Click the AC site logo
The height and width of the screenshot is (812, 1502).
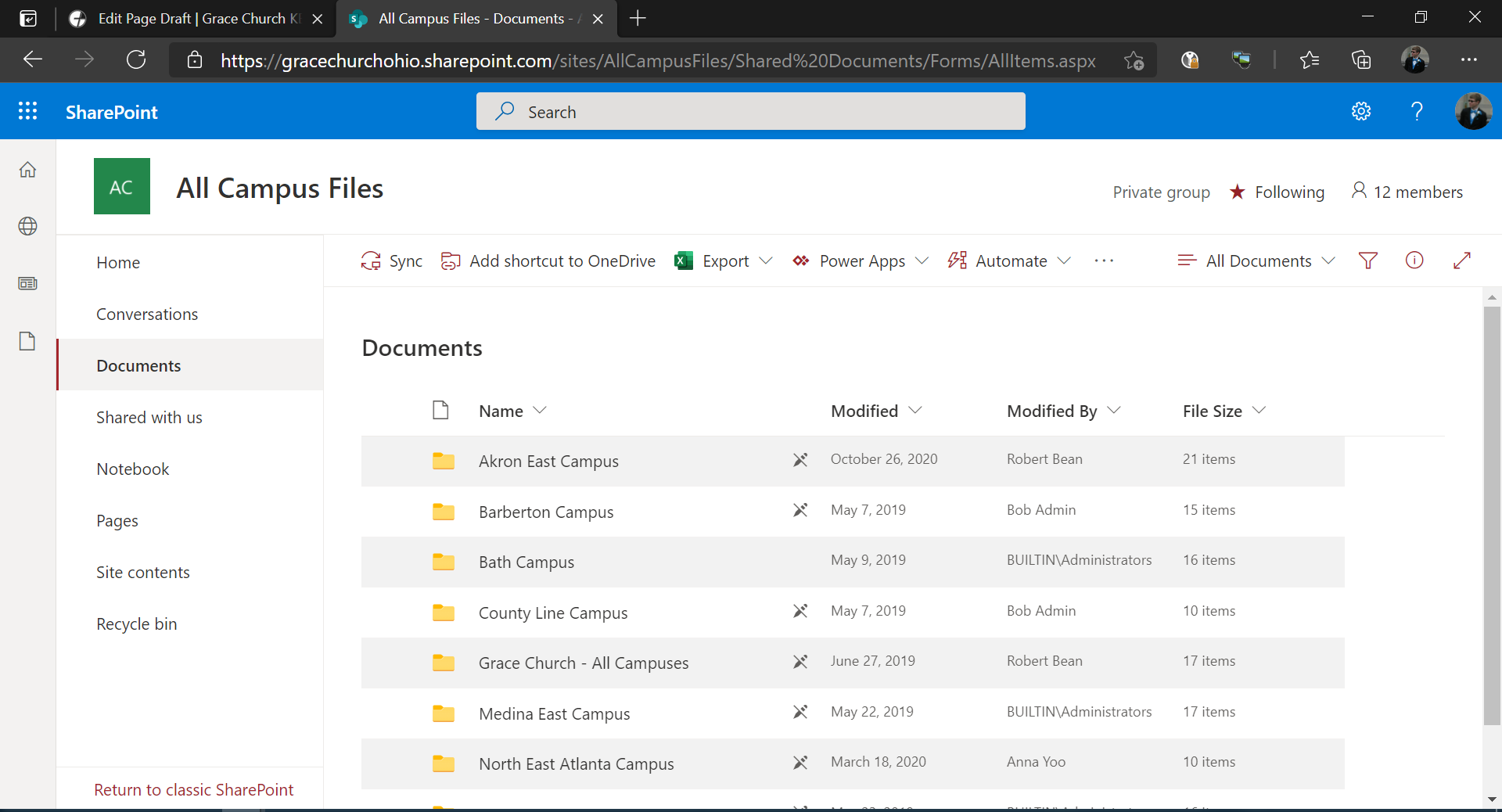pyautogui.click(x=122, y=186)
